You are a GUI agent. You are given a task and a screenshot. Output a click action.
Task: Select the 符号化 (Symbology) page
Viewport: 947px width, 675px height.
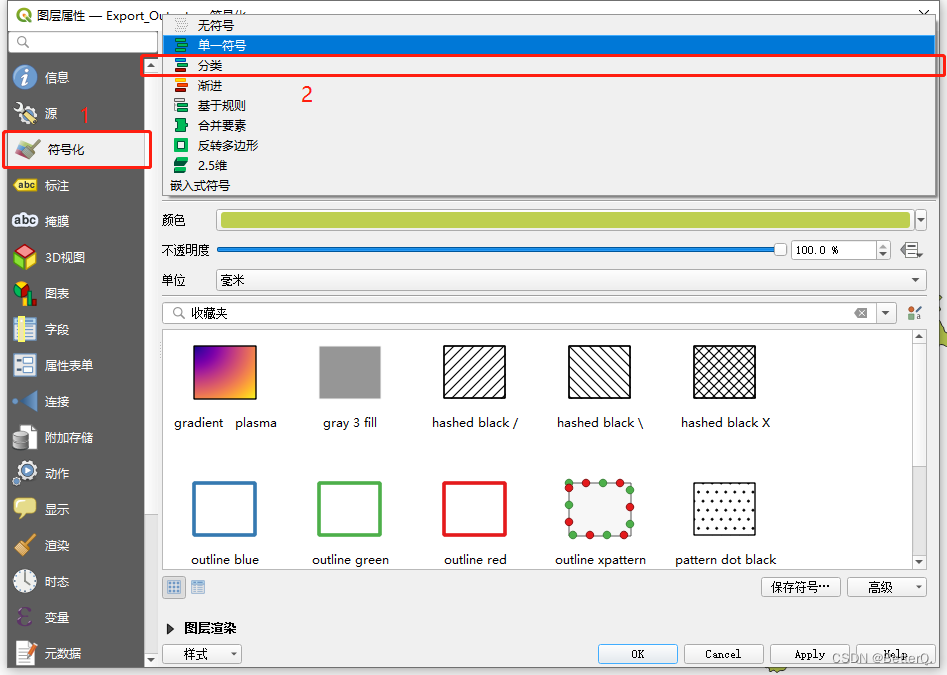pos(75,149)
